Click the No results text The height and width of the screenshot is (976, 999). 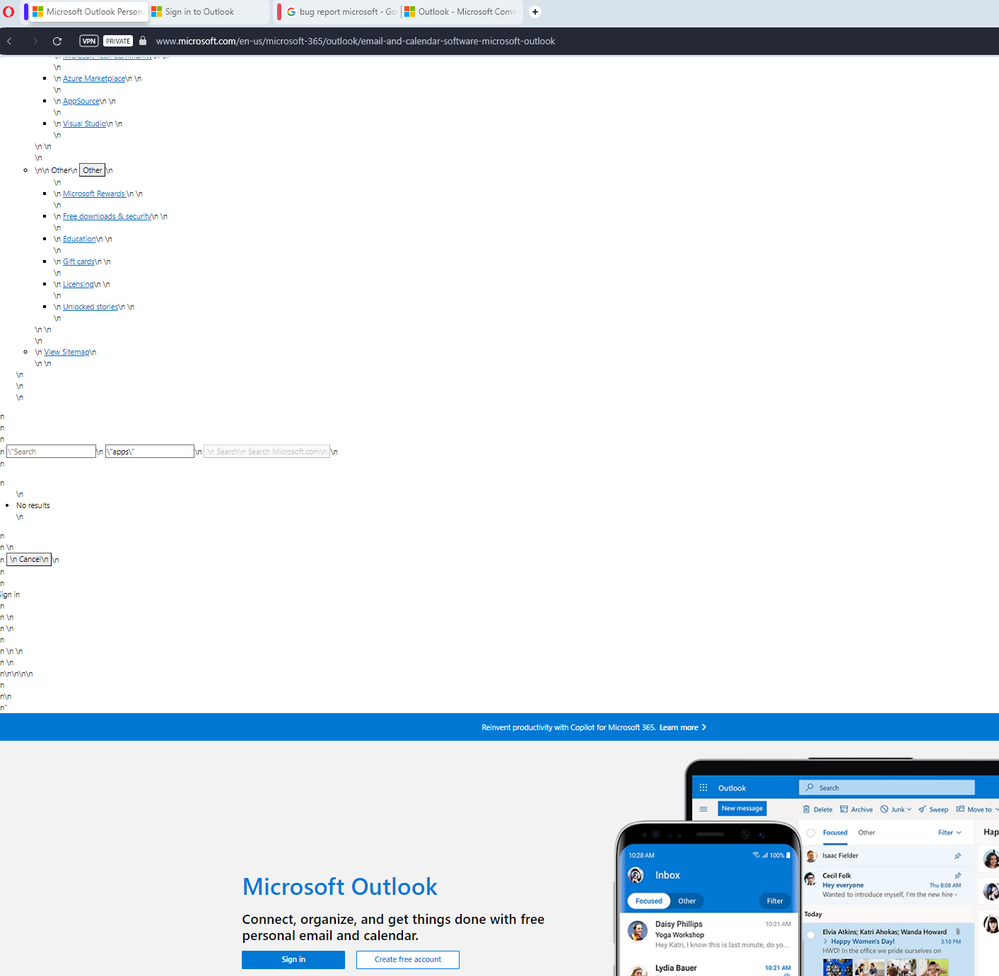coord(33,506)
